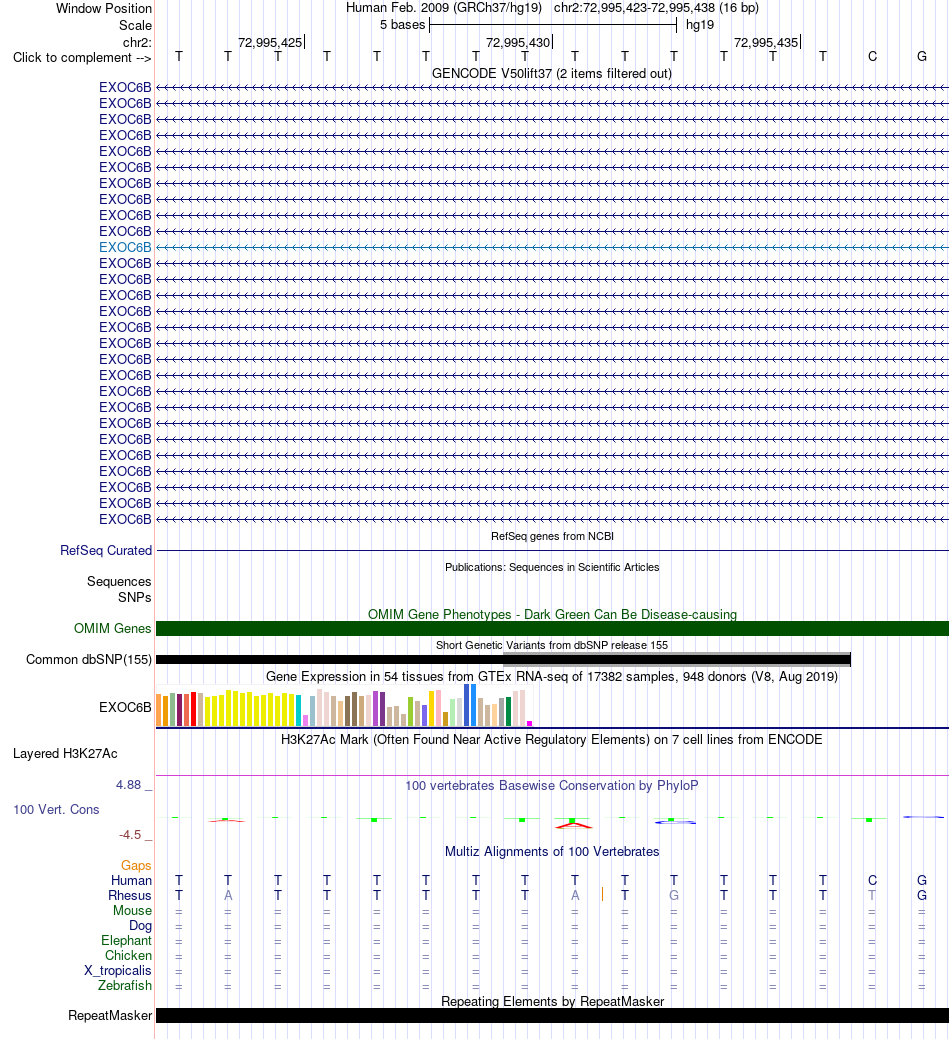Click the orange Gaps label

pos(136,865)
